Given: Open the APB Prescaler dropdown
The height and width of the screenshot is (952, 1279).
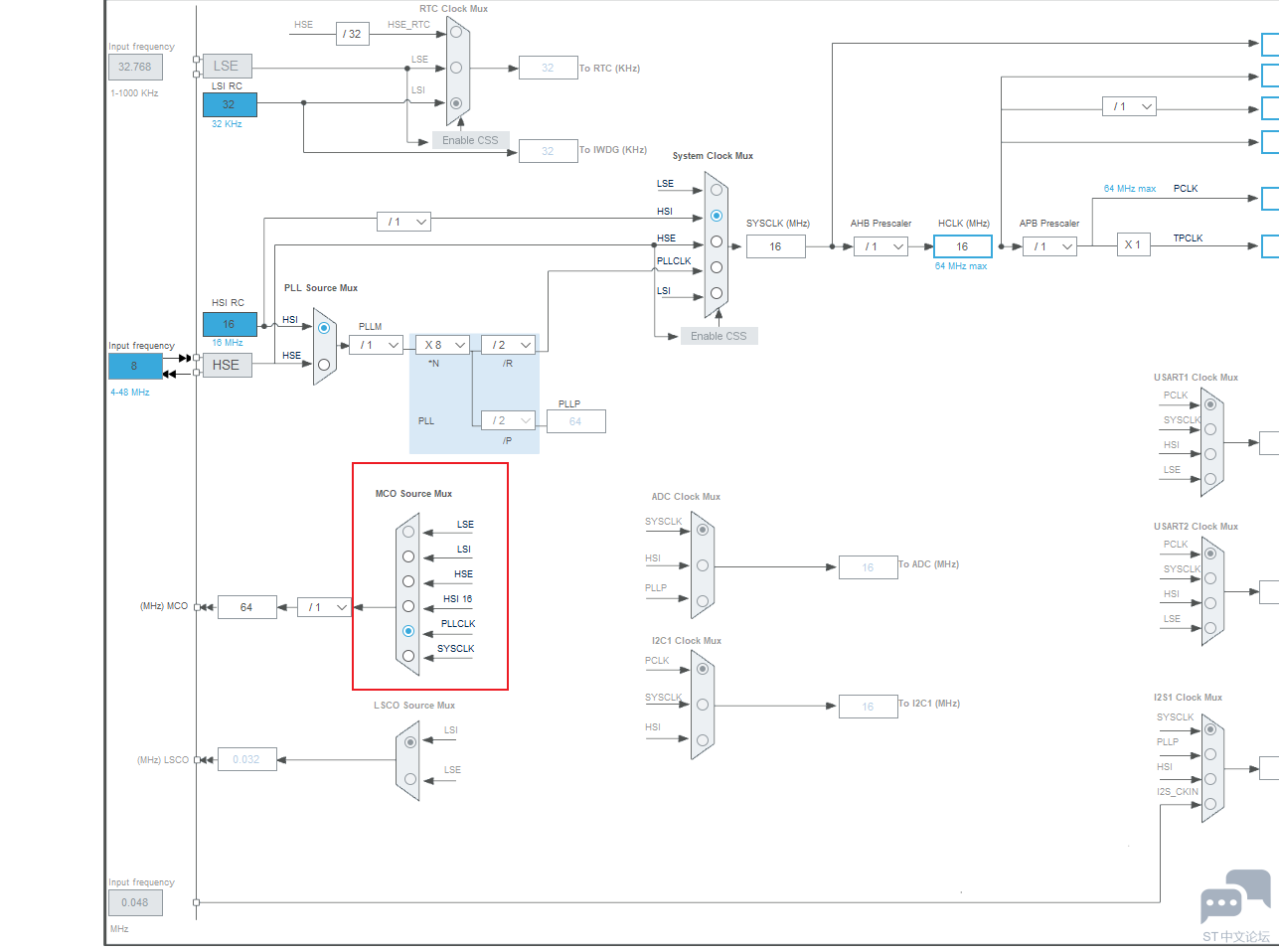Looking at the screenshot, I should [1050, 246].
